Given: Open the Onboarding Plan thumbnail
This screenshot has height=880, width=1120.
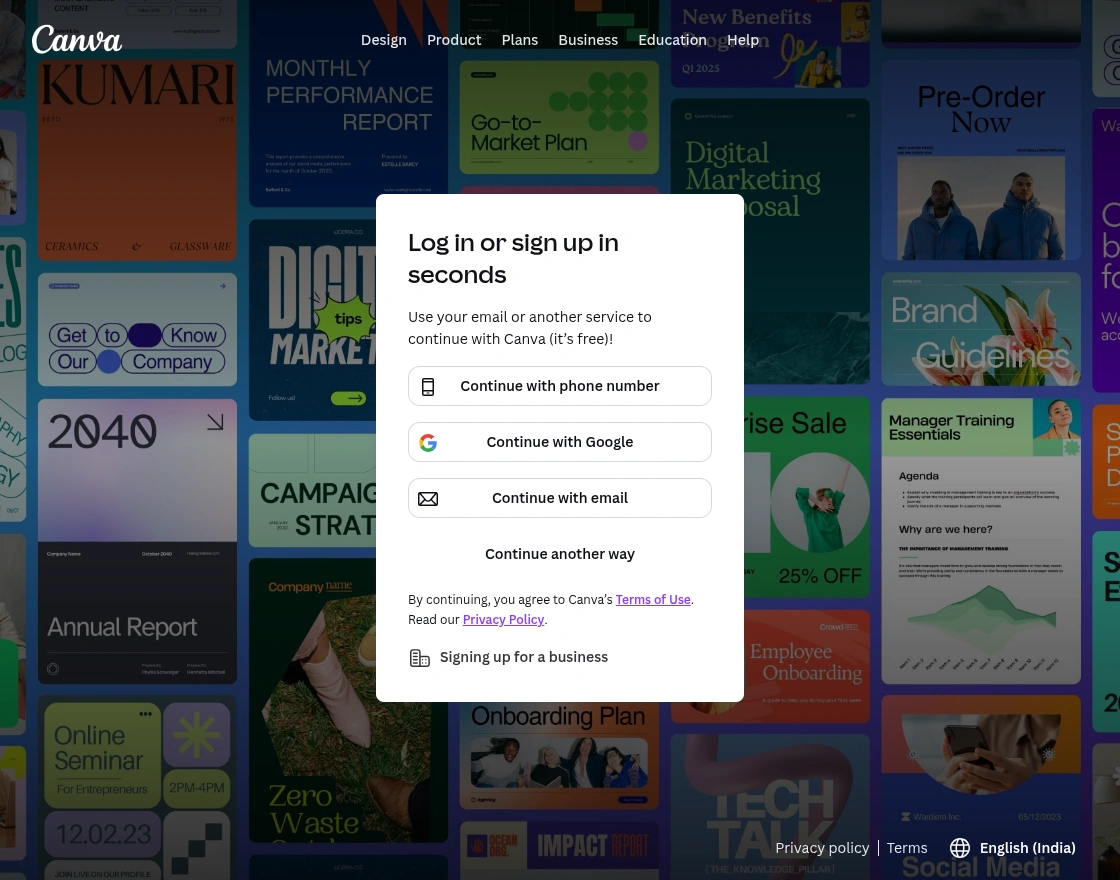Looking at the screenshot, I should coord(559,756).
